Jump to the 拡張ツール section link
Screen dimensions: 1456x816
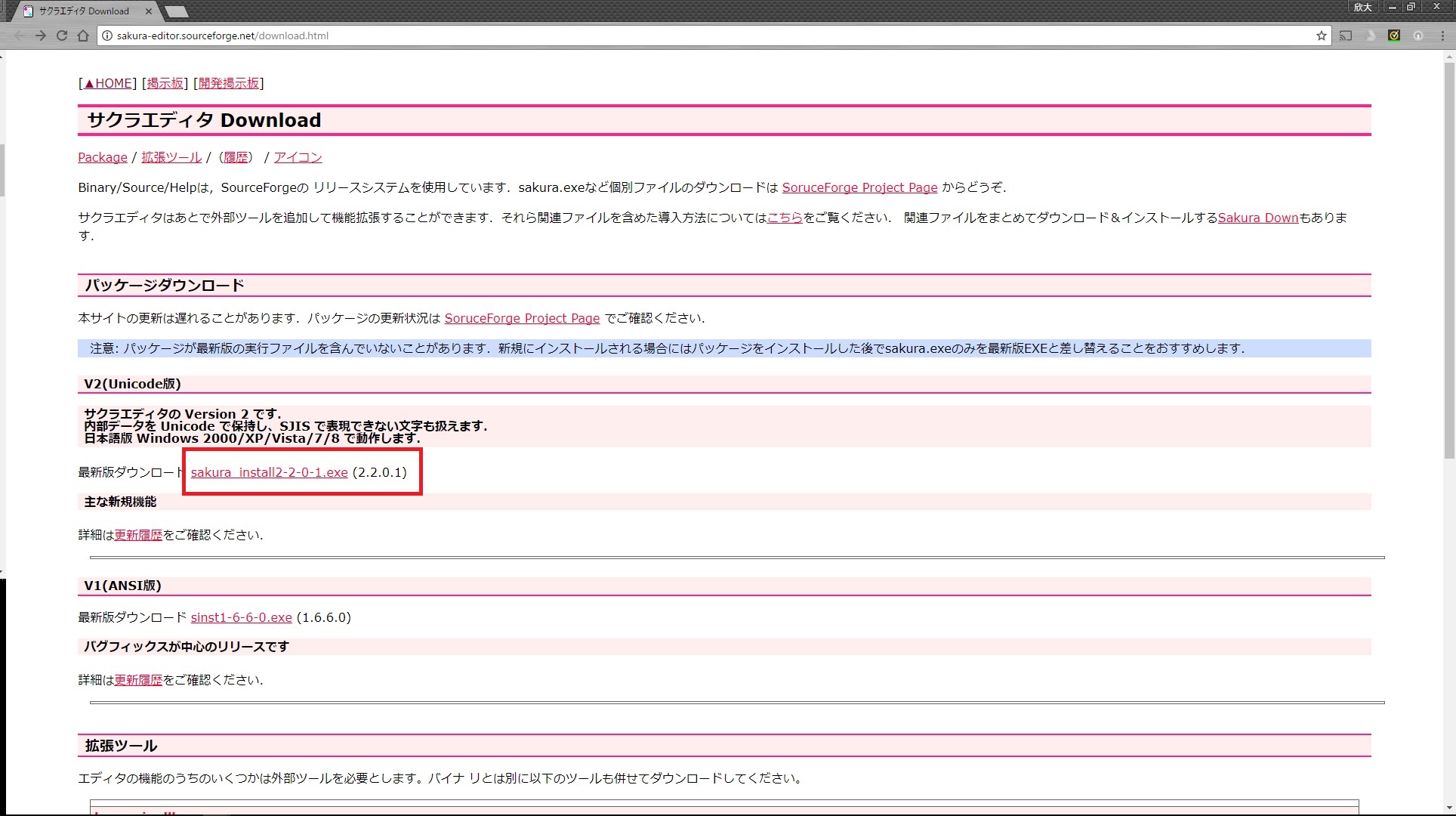(x=171, y=157)
